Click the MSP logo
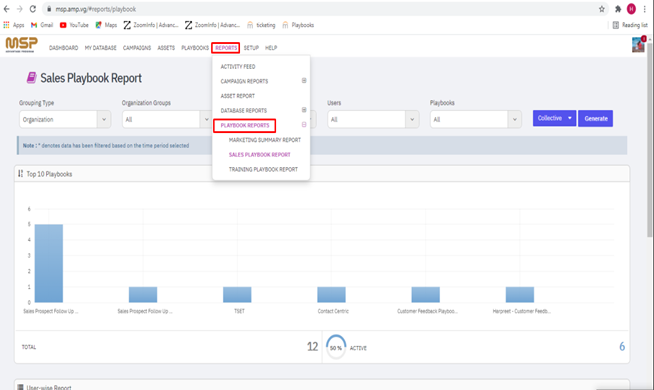The width and height of the screenshot is (654, 390). tap(22, 44)
